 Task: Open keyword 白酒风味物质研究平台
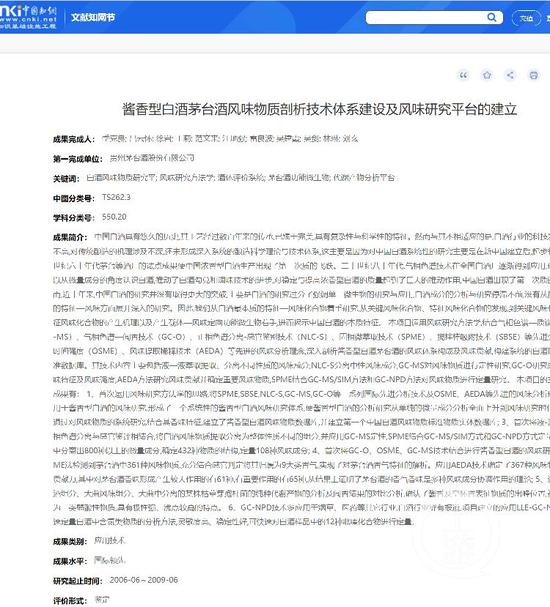point(121,178)
